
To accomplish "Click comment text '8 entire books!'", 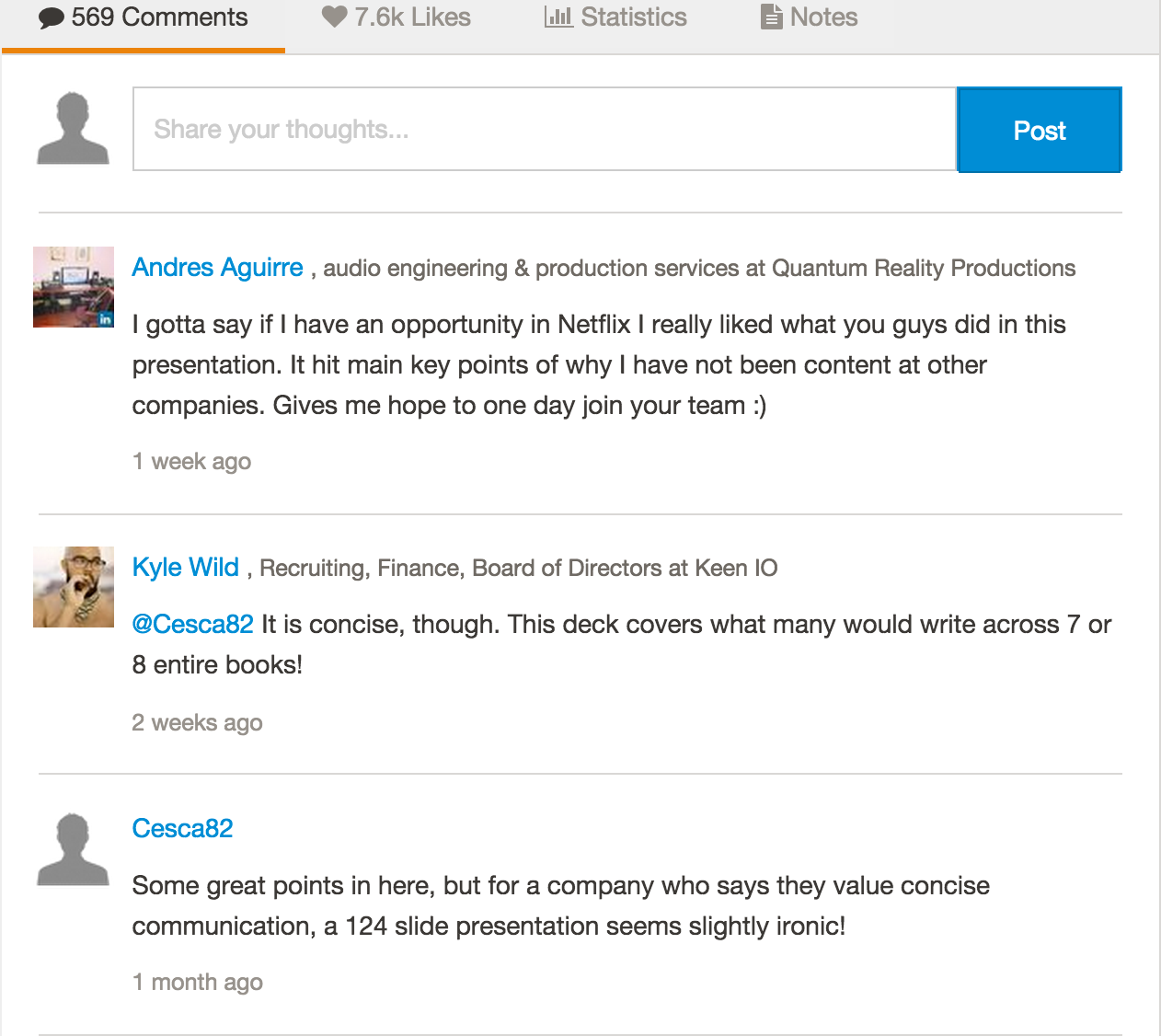I will coord(217,664).
